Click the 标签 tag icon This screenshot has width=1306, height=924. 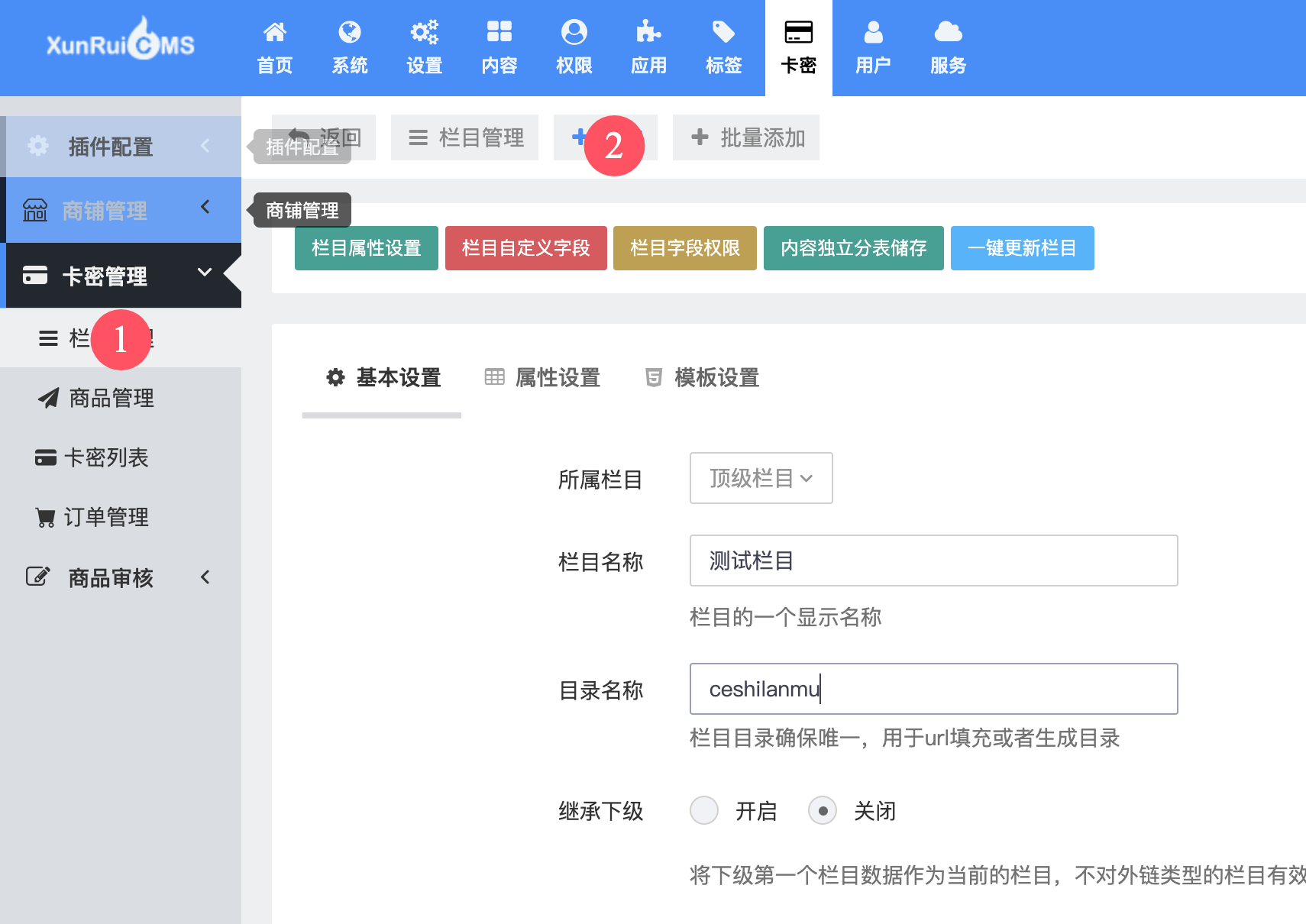point(723,32)
